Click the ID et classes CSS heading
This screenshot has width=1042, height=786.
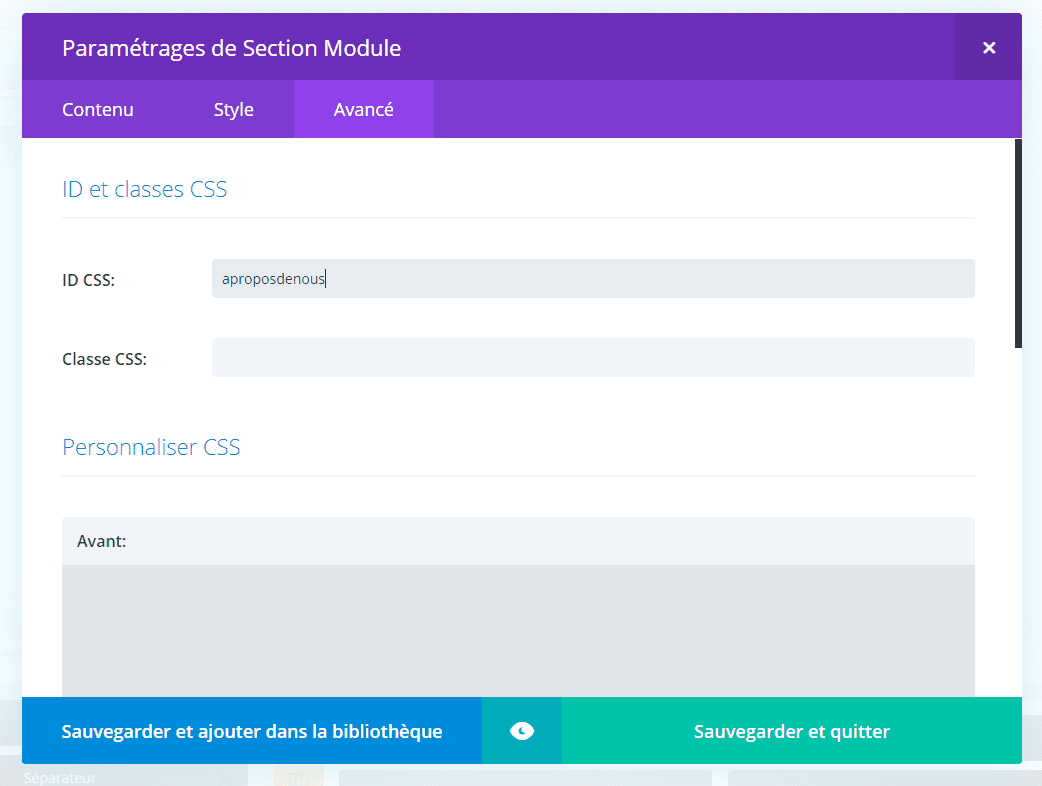click(x=144, y=189)
